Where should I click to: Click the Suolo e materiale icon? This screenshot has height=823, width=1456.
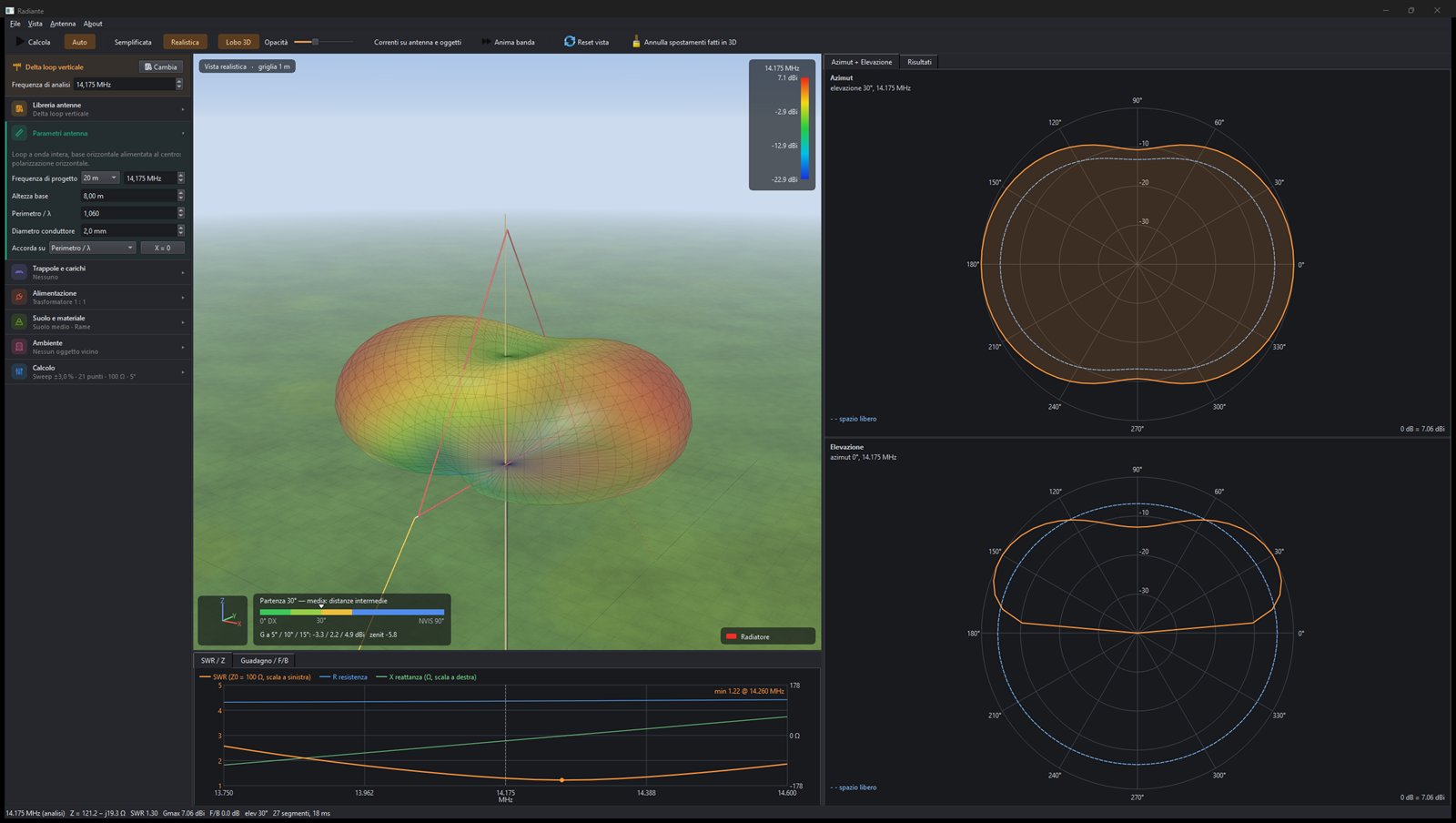click(x=19, y=322)
